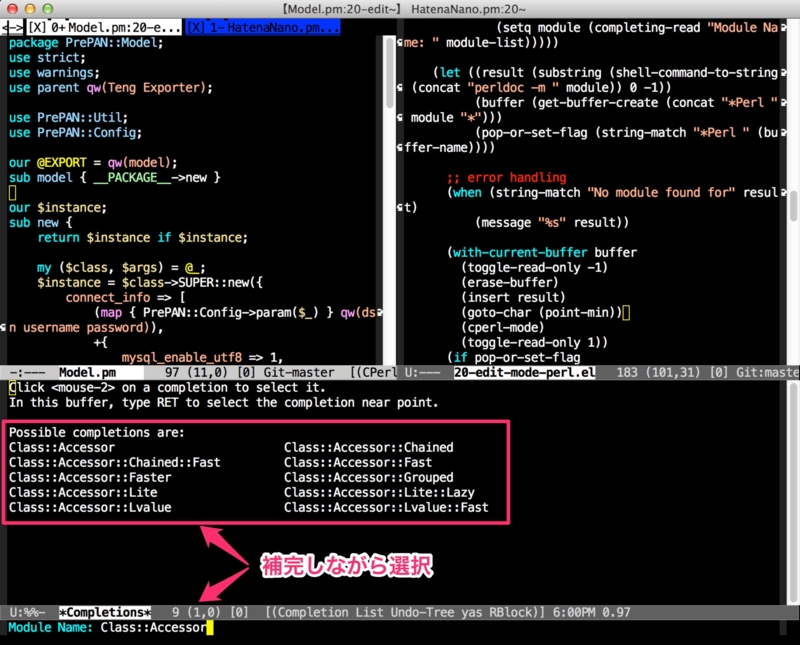Screen dimensions: 800x645
Task: Click the tab bar scroll arrows "<->"
Action: 12,28
